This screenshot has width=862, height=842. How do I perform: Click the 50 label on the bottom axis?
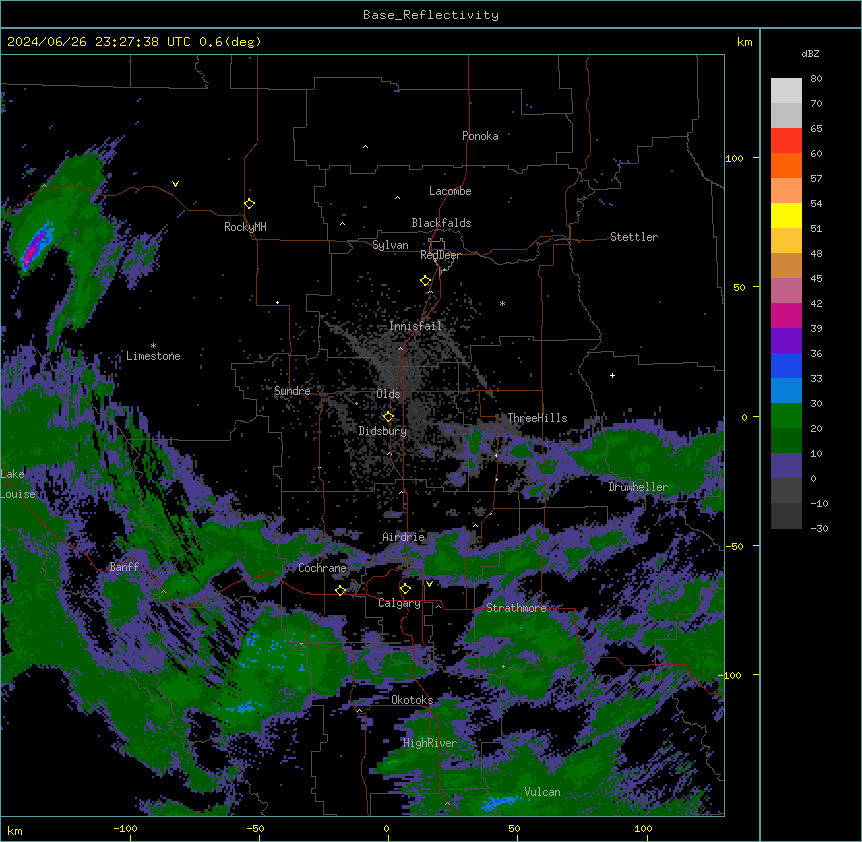[x=514, y=829]
